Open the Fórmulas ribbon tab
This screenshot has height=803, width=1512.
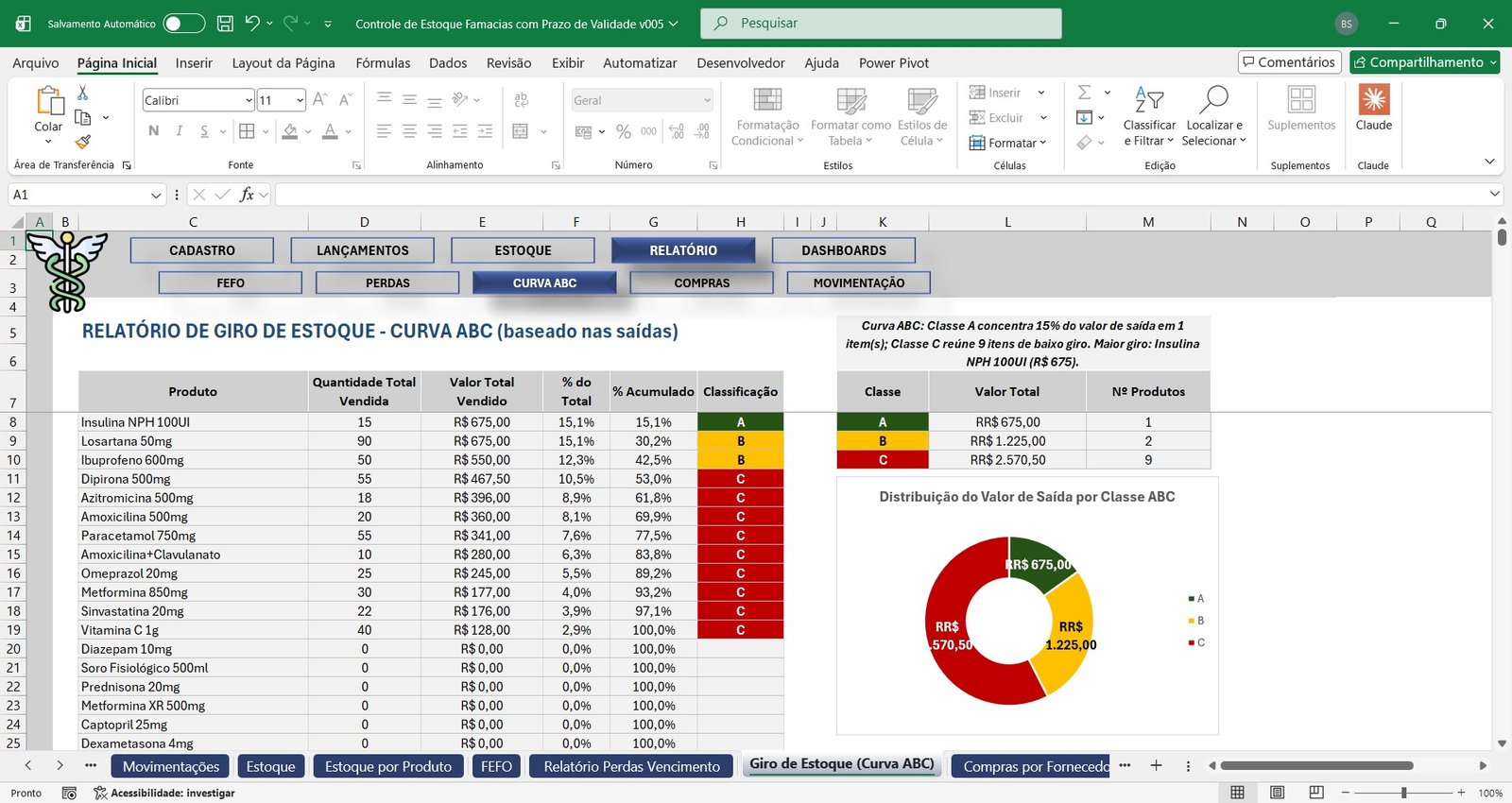383,62
